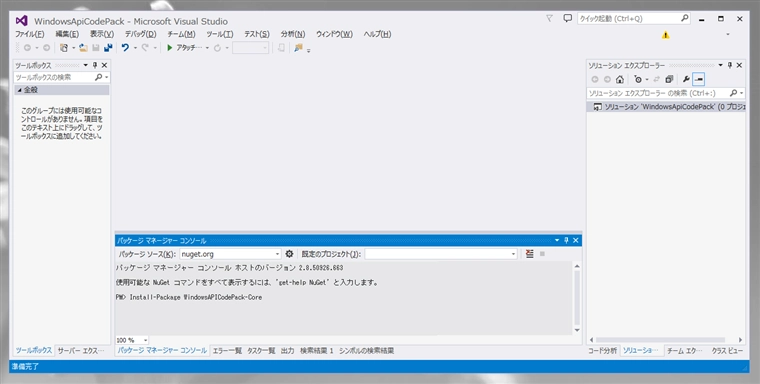This screenshot has height=384, width=760.
Task: Click the Find in Files toolbar icon
Action: [x=298, y=48]
